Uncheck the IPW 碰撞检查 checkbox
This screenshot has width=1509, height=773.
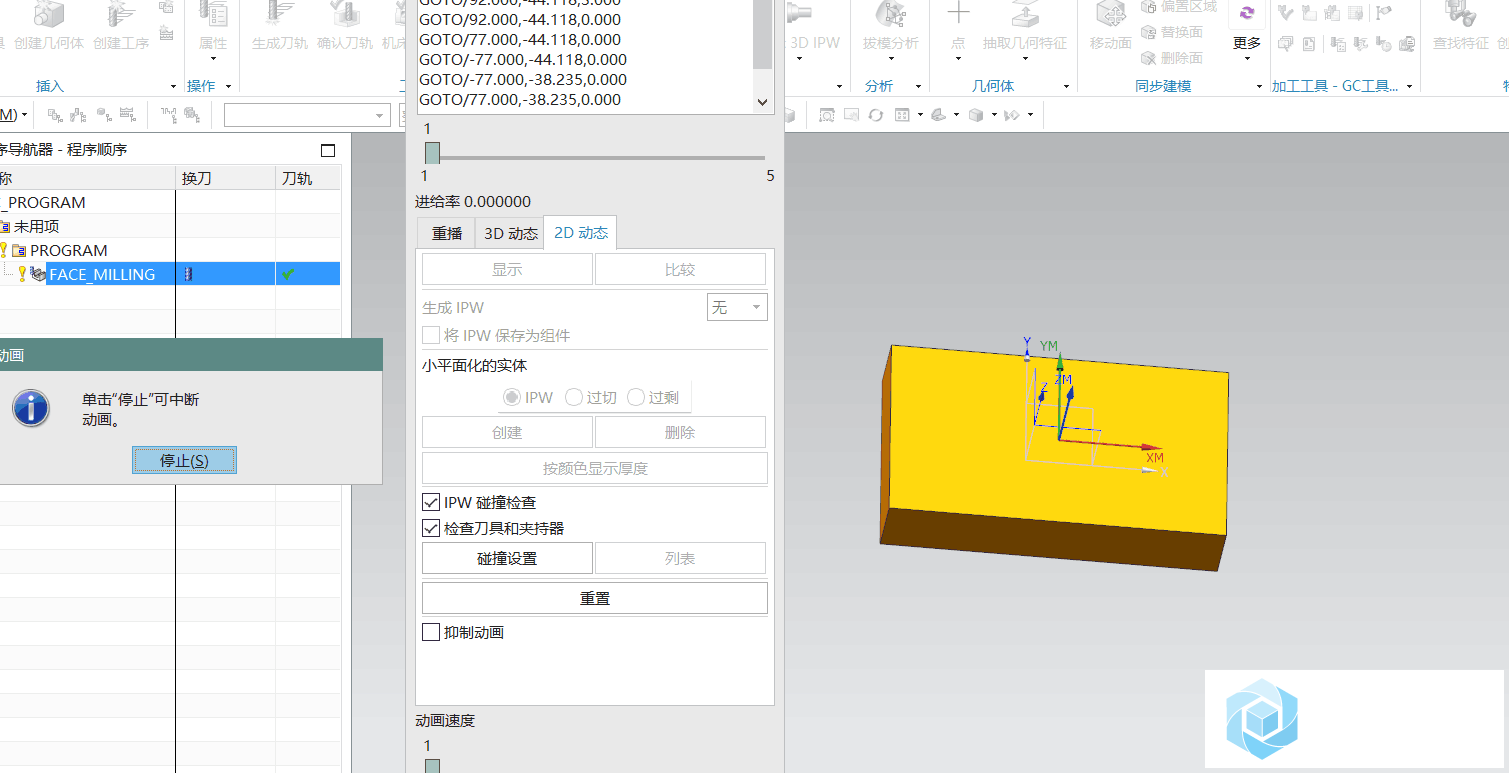pos(431,503)
